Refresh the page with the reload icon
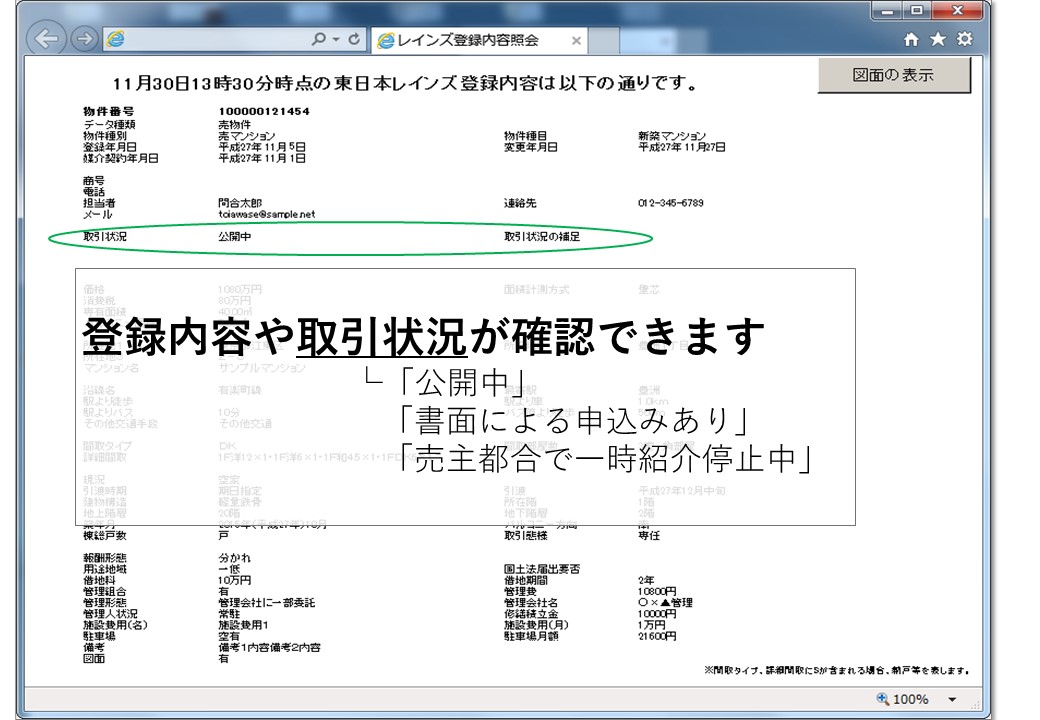The image size is (1040, 720). pos(354,40)
